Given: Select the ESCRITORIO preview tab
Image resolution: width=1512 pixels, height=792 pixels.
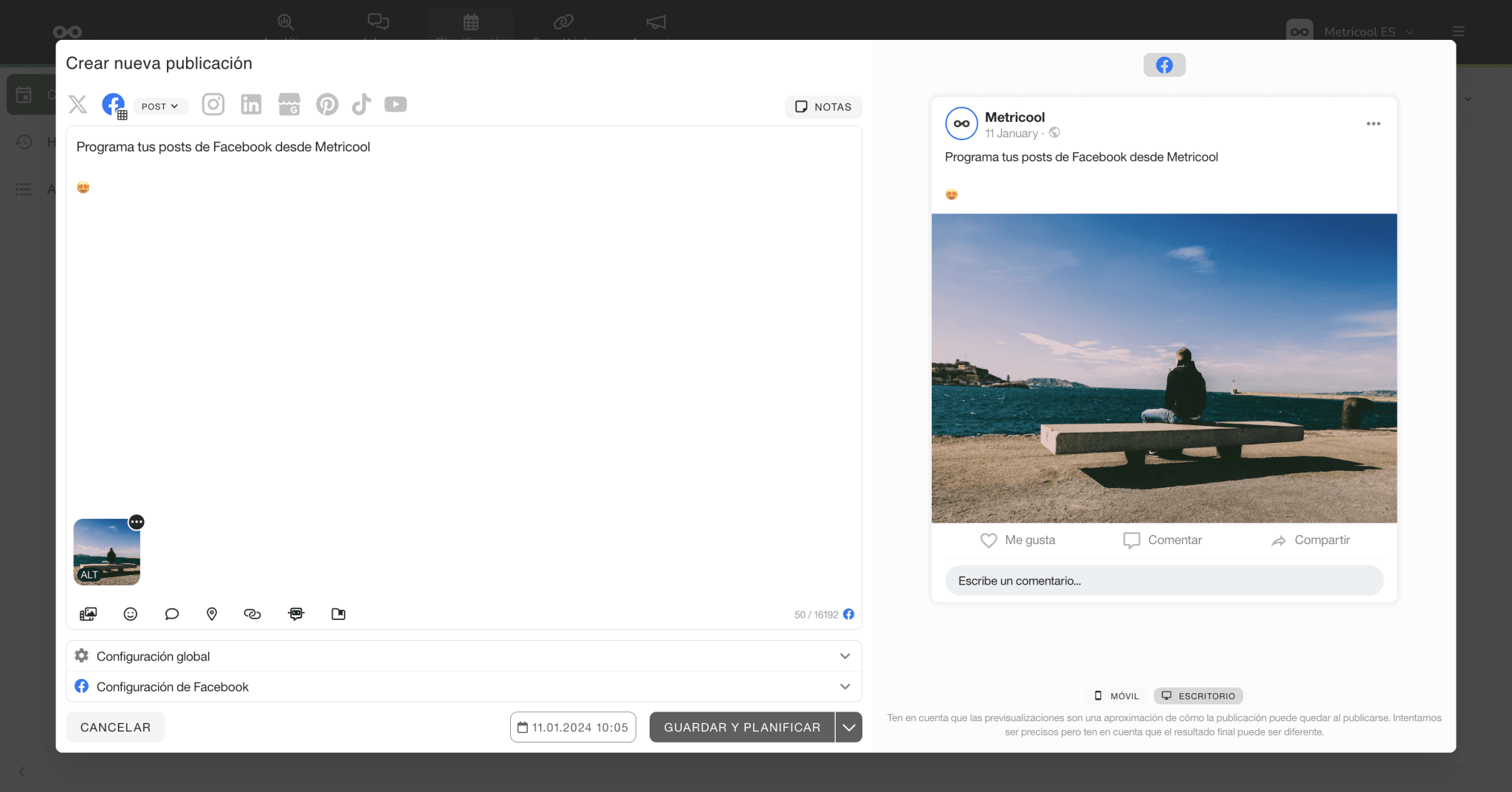Looking at the screenshot, I should (1197, 695).
